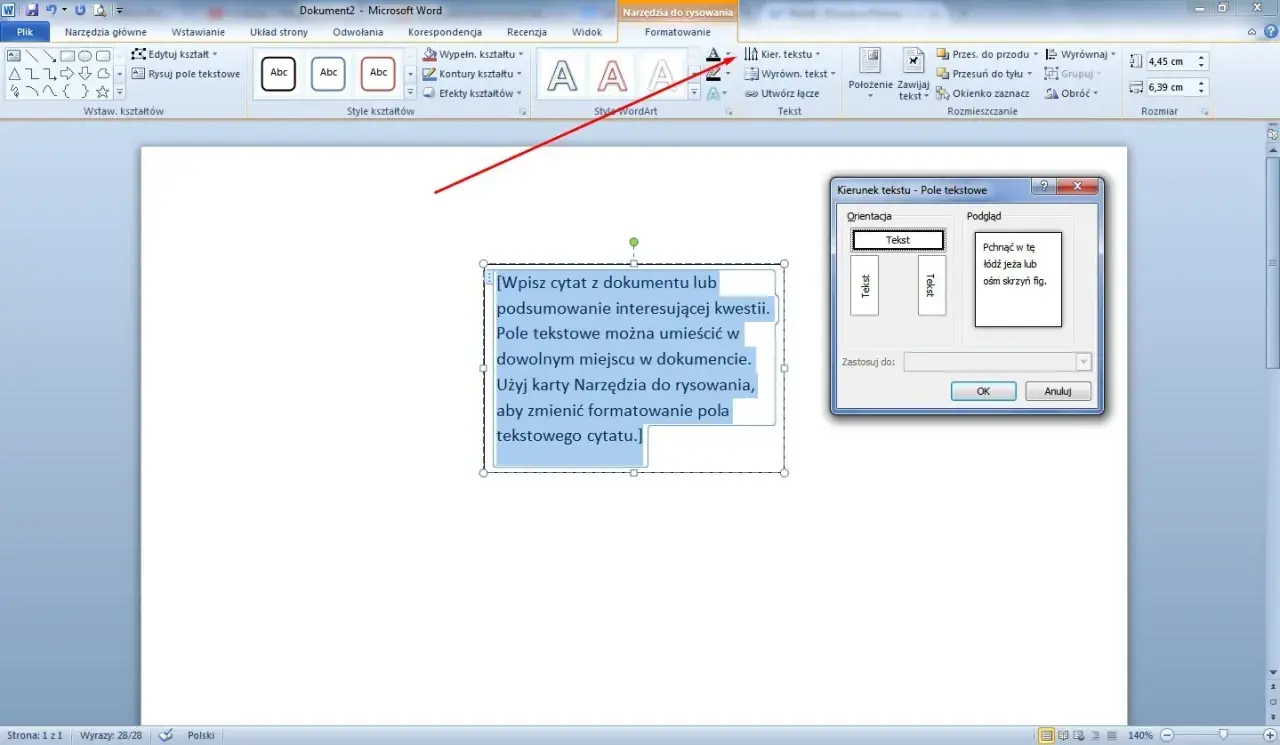1280x745 pixels.
Task: Expand the Wypełn. kształtu dropdown
Action: click(520, 54)
